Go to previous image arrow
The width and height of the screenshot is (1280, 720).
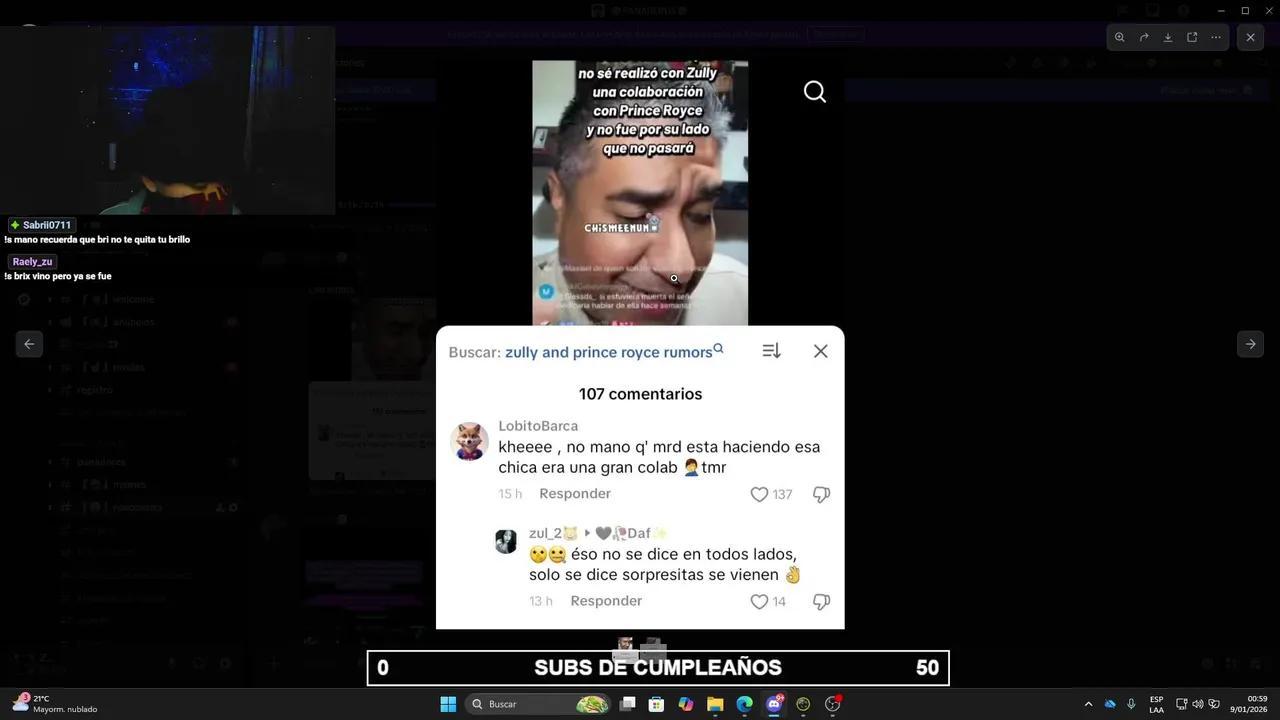tap(29, 344)
